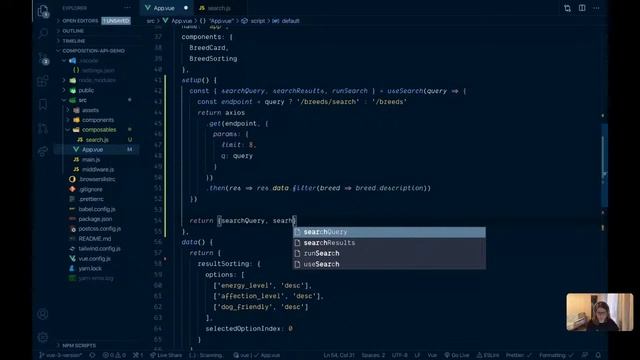This screenshot has width=640, height=360.
Task: Click the Live Share status item
Action: (x=166, y=355)
